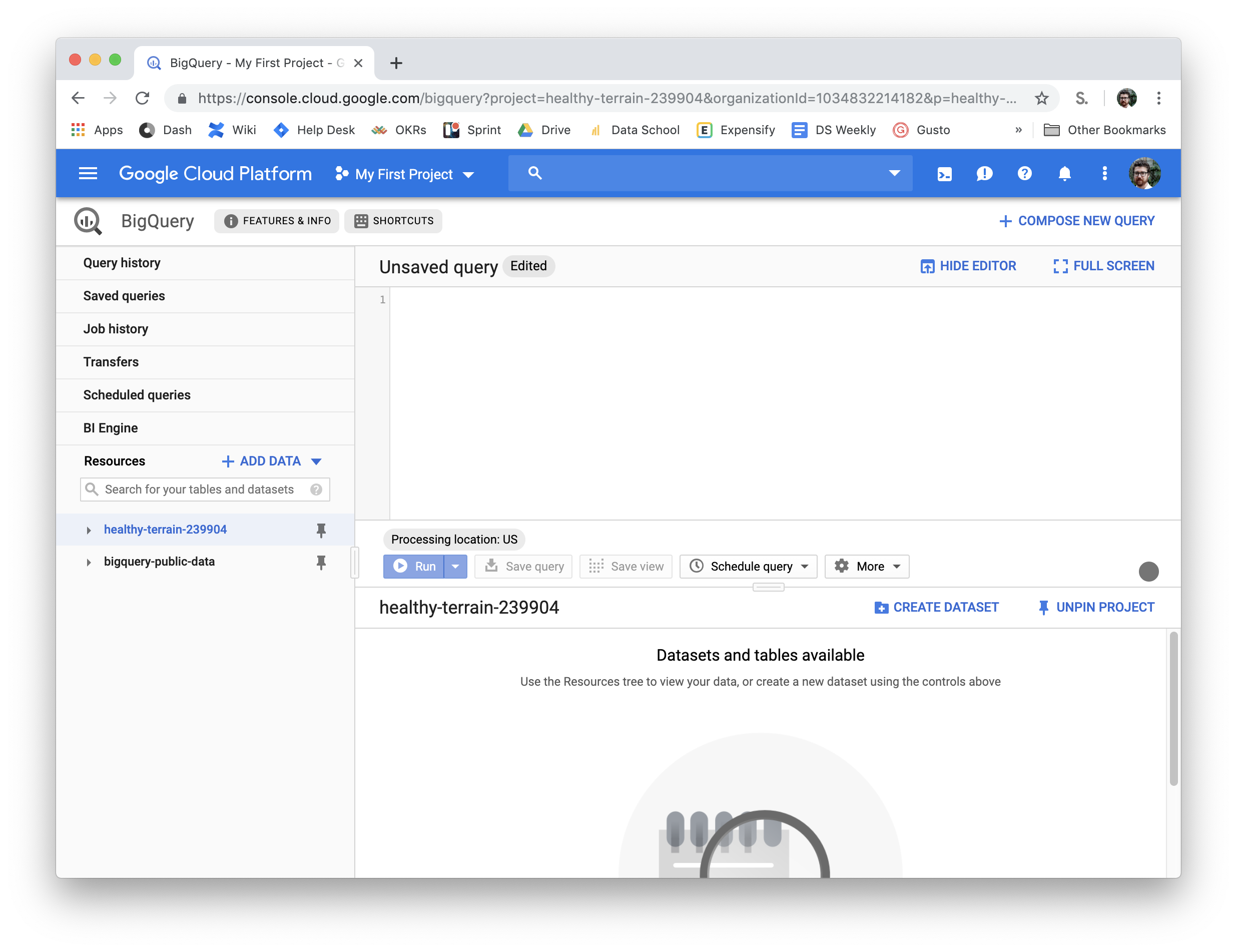Open FEATURES & INFO
Image resolution: width=1237 pixels, height=952 pixels.
[277, 221]
